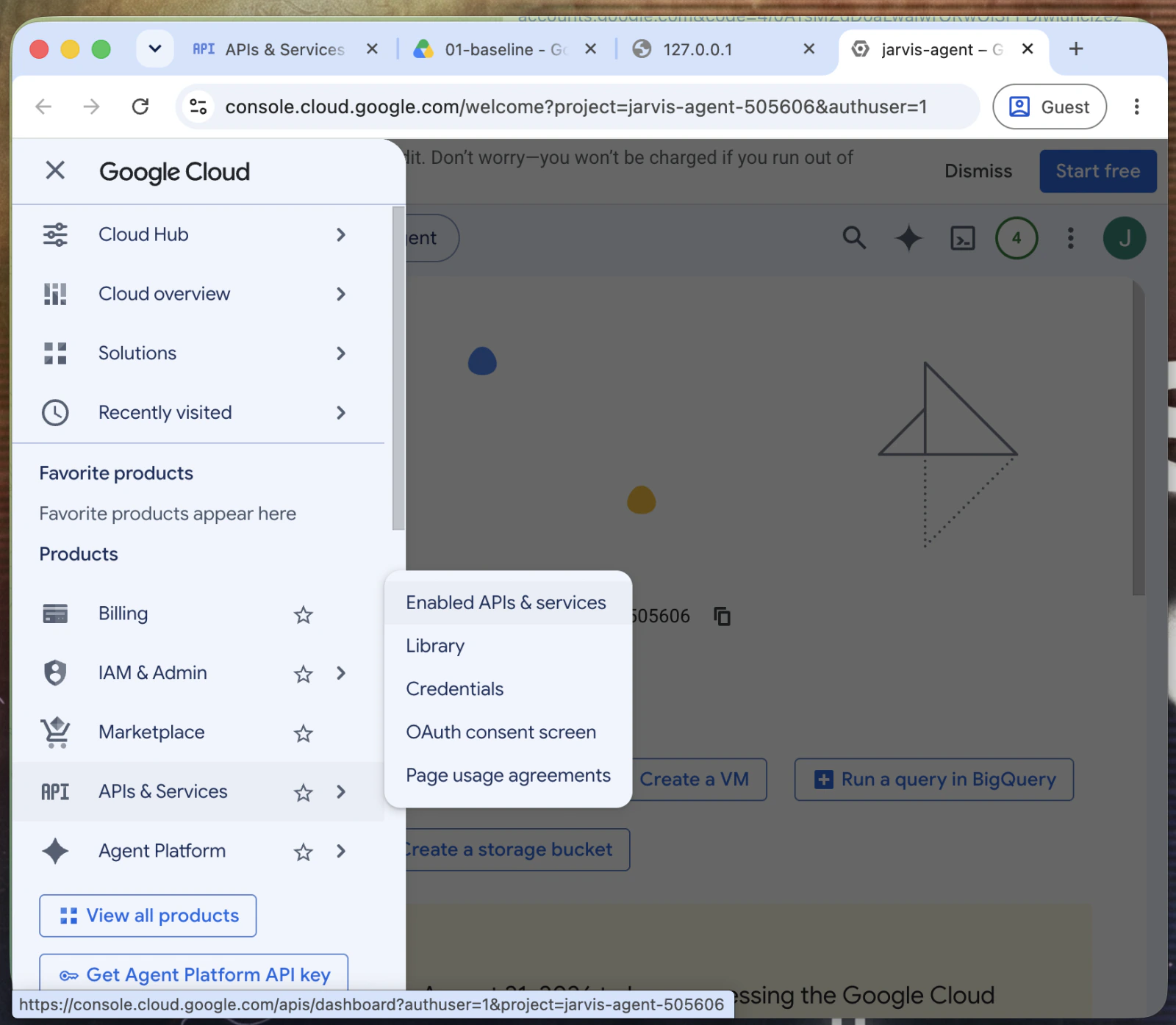This screenshot has width=1176, height=1025.
Task: Open the Guest profile button
Action: 1050,107
